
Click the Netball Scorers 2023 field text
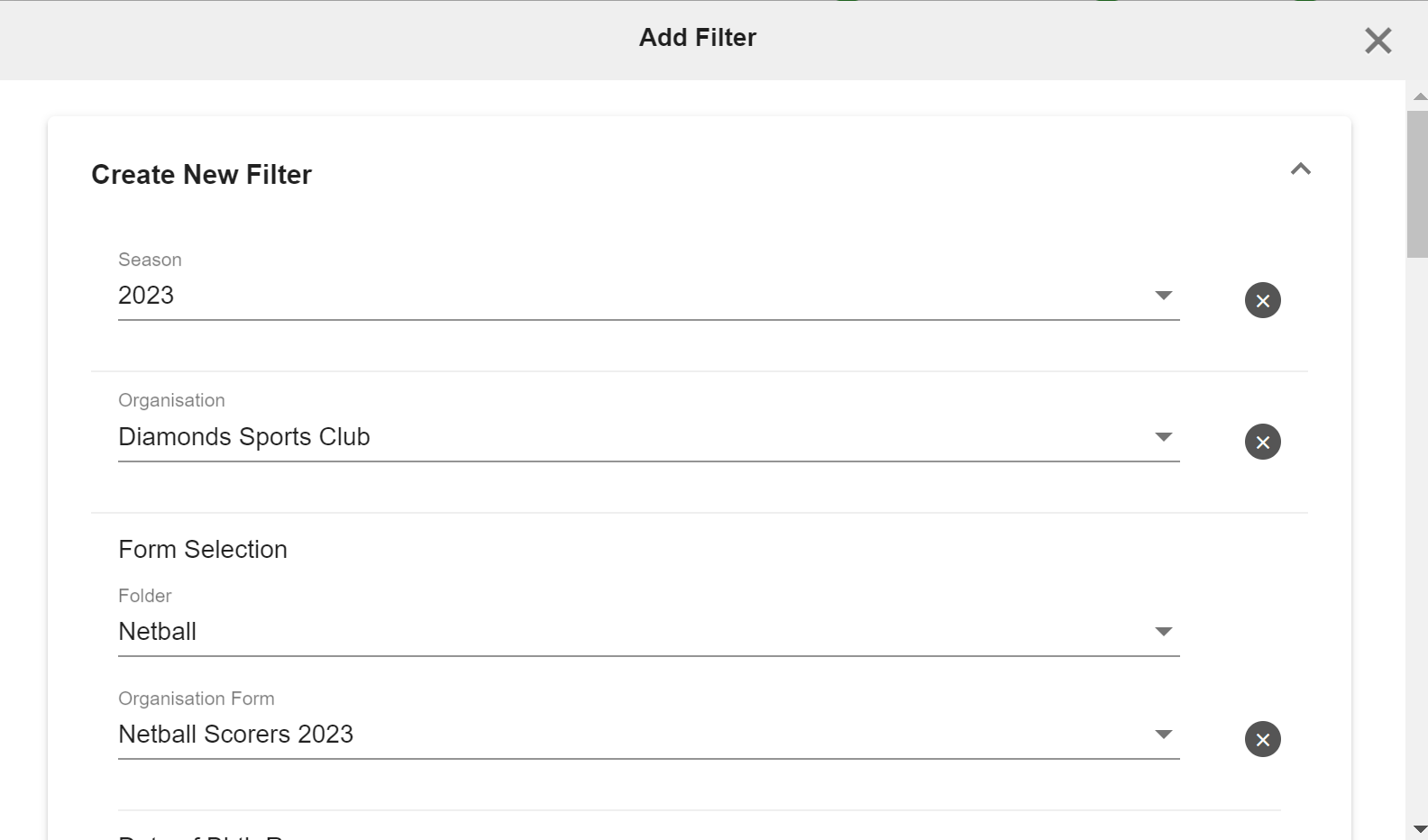click(236, 735)
